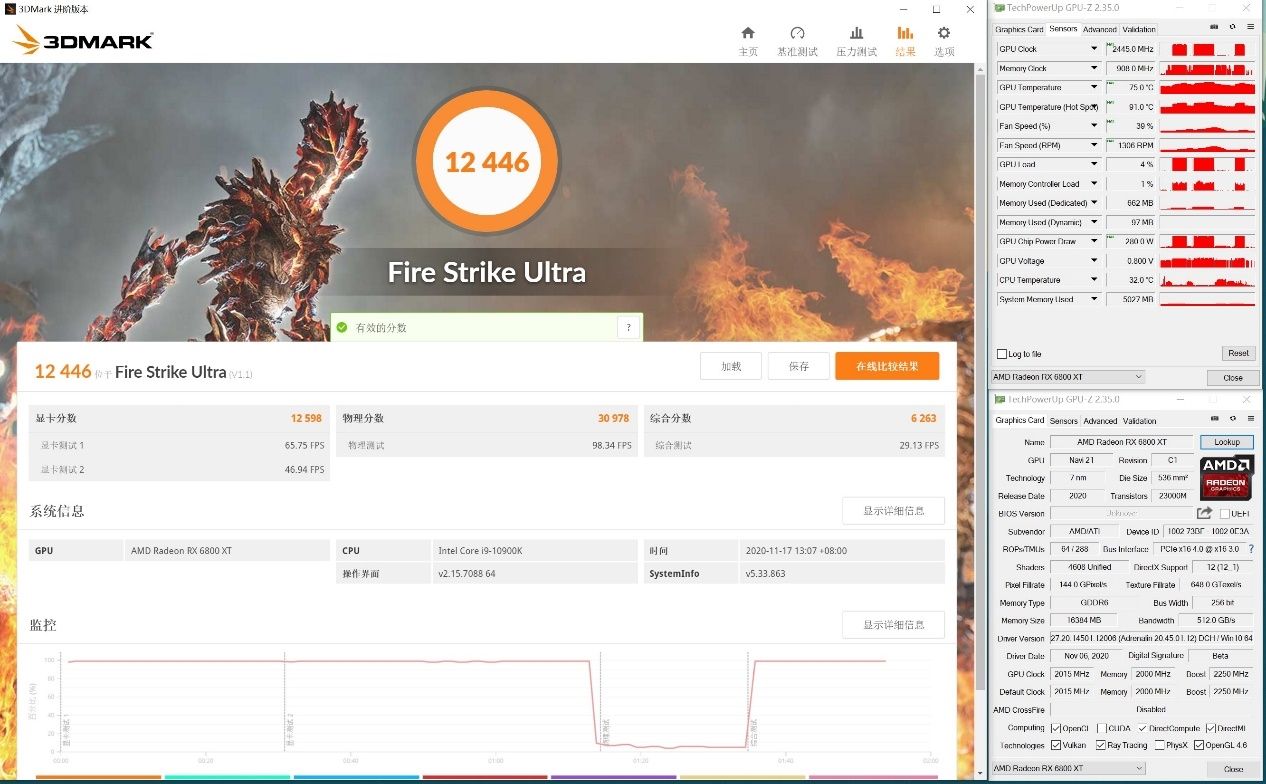Toggle the UEFI checkbox
Screen dimensions: 1266x784
pos(1225,514)
